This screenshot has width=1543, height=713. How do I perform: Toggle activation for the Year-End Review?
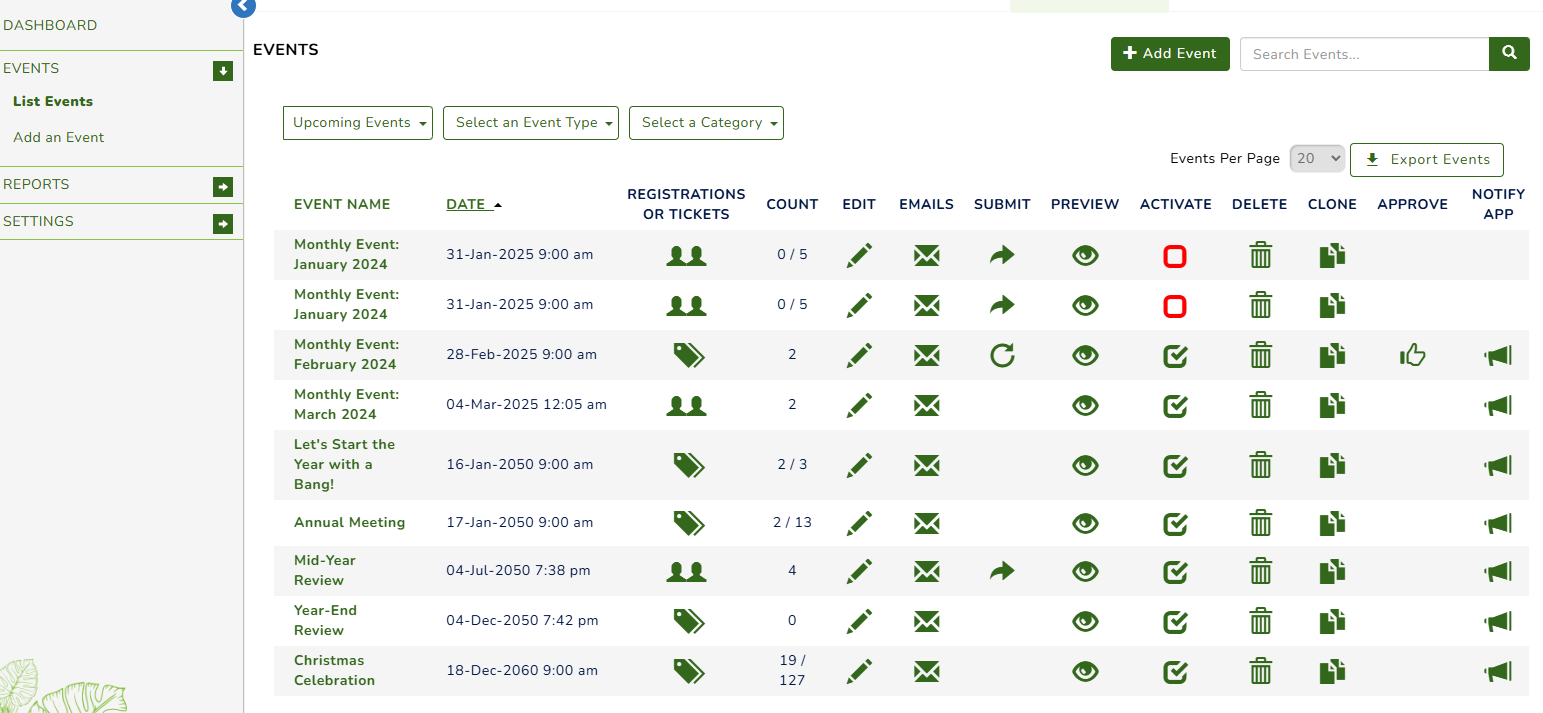click(1174, 621)
